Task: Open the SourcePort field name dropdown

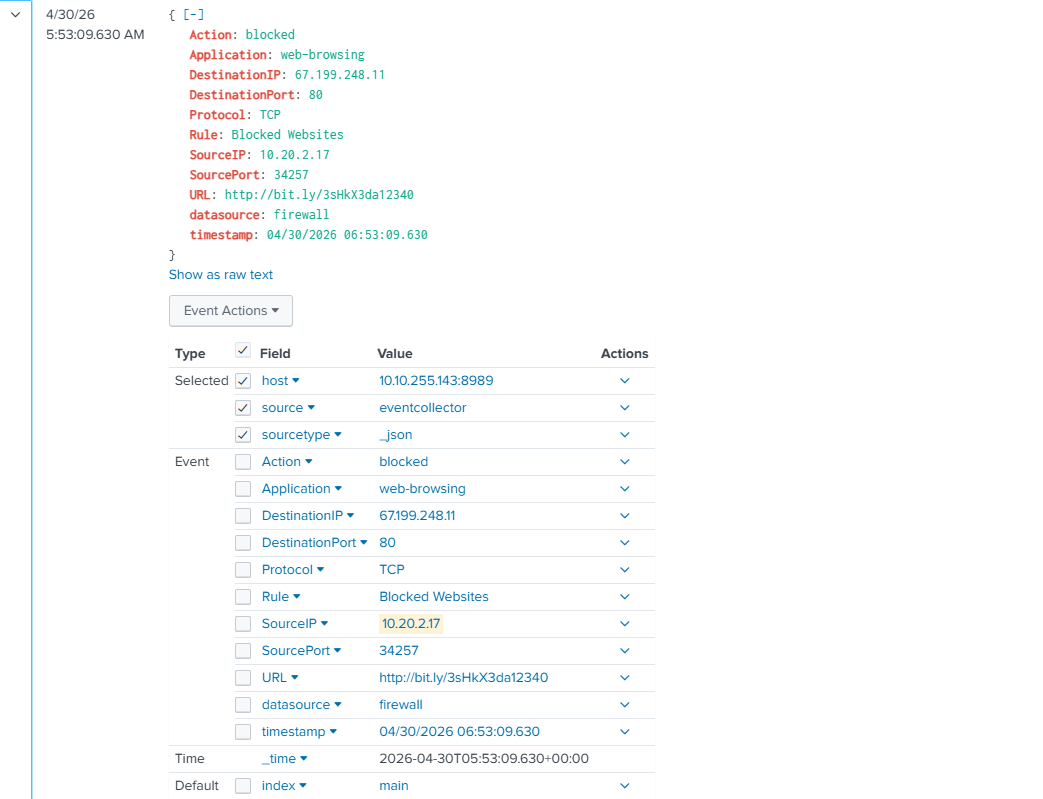Action: coord(301,651)
